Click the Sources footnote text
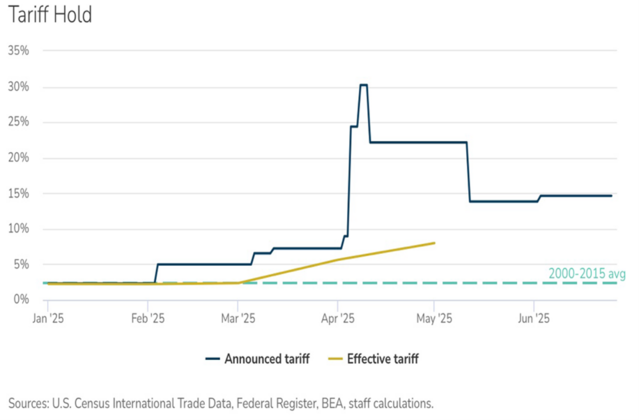The image size is (639, 420). [x=220, y=403]
